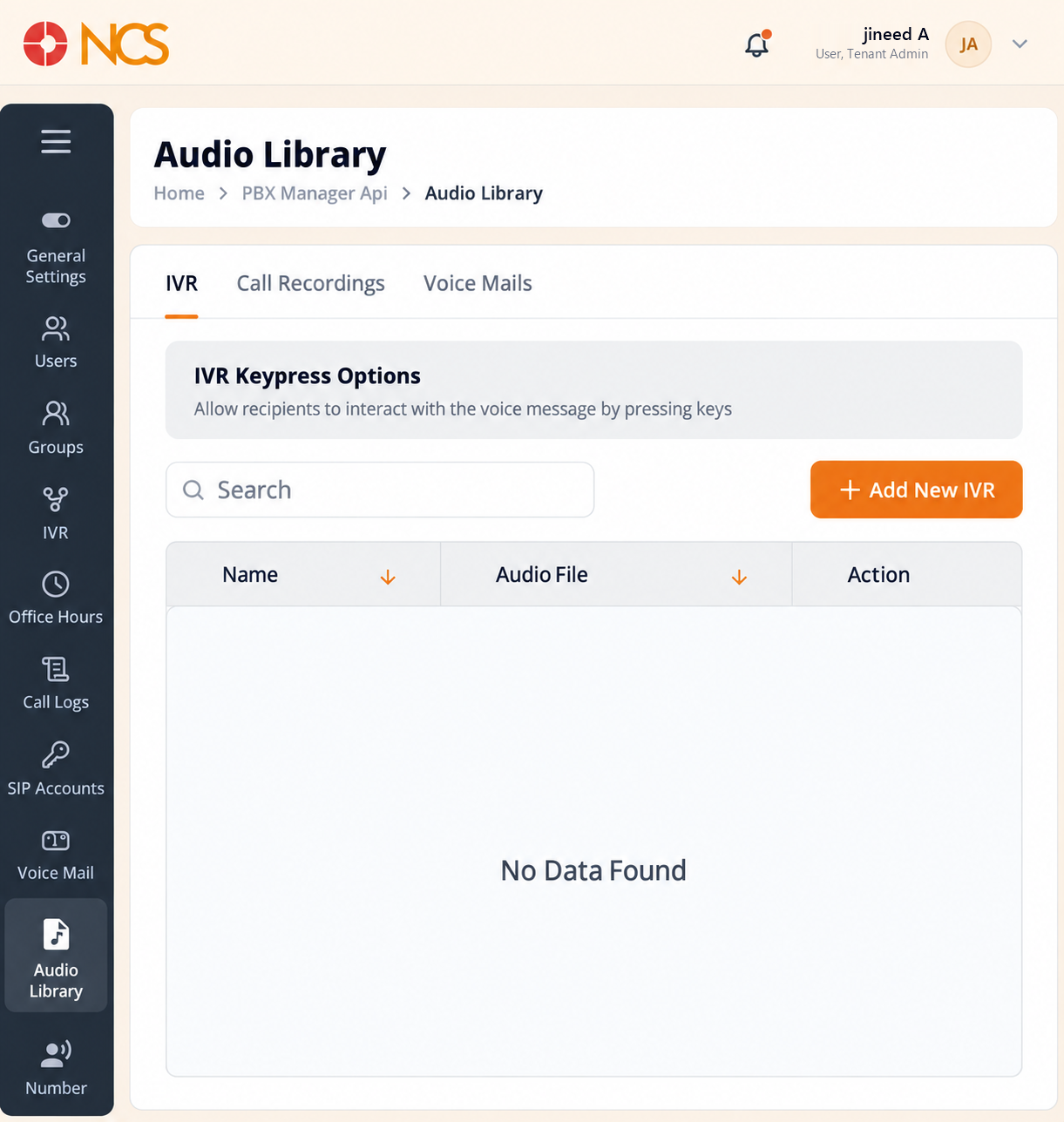Open the Groups sidebar icon
Image resolution: width=1064 pixels, height=1122 pixels.
[x=56, y=413]
